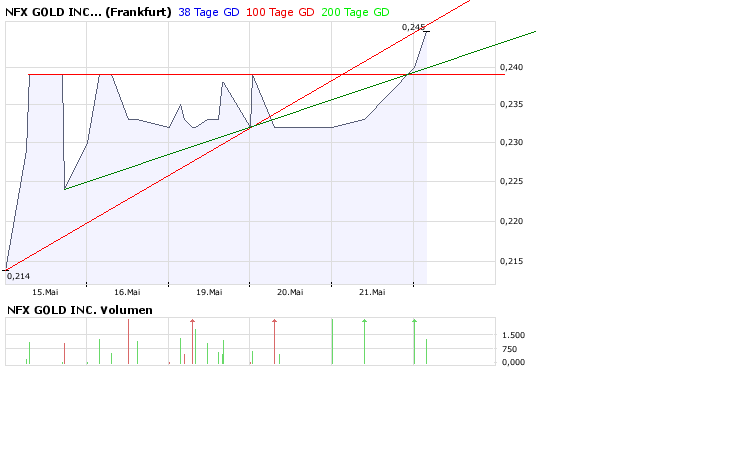Select the 38 Tage GD legend label
Viewport: 738px width, 475px height.
click(209, 12)
